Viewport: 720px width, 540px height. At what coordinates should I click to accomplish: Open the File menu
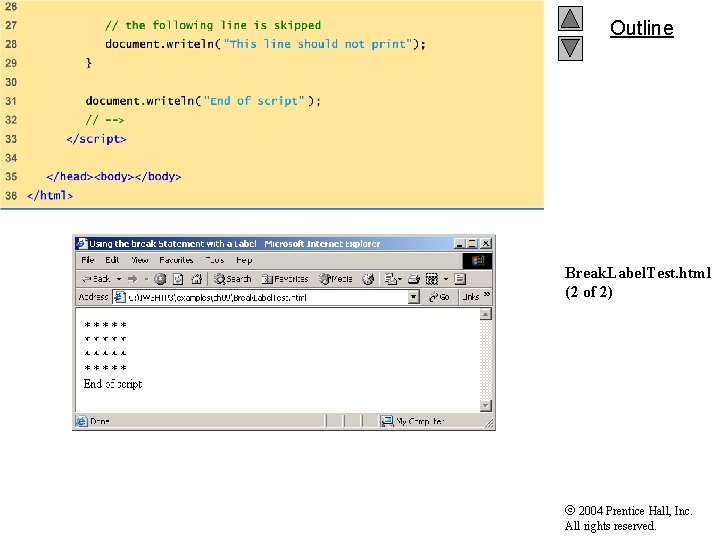(x=88, y=260)
